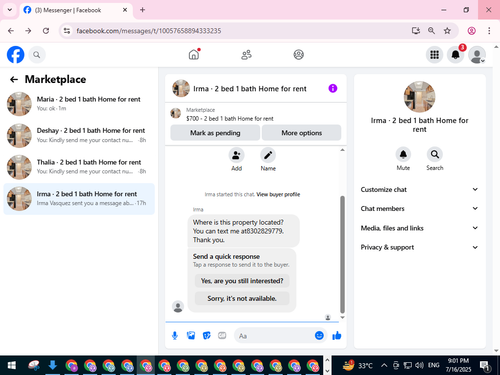500x375 pixels.
Task: Open conversation information purple icon
Action: 333,88
